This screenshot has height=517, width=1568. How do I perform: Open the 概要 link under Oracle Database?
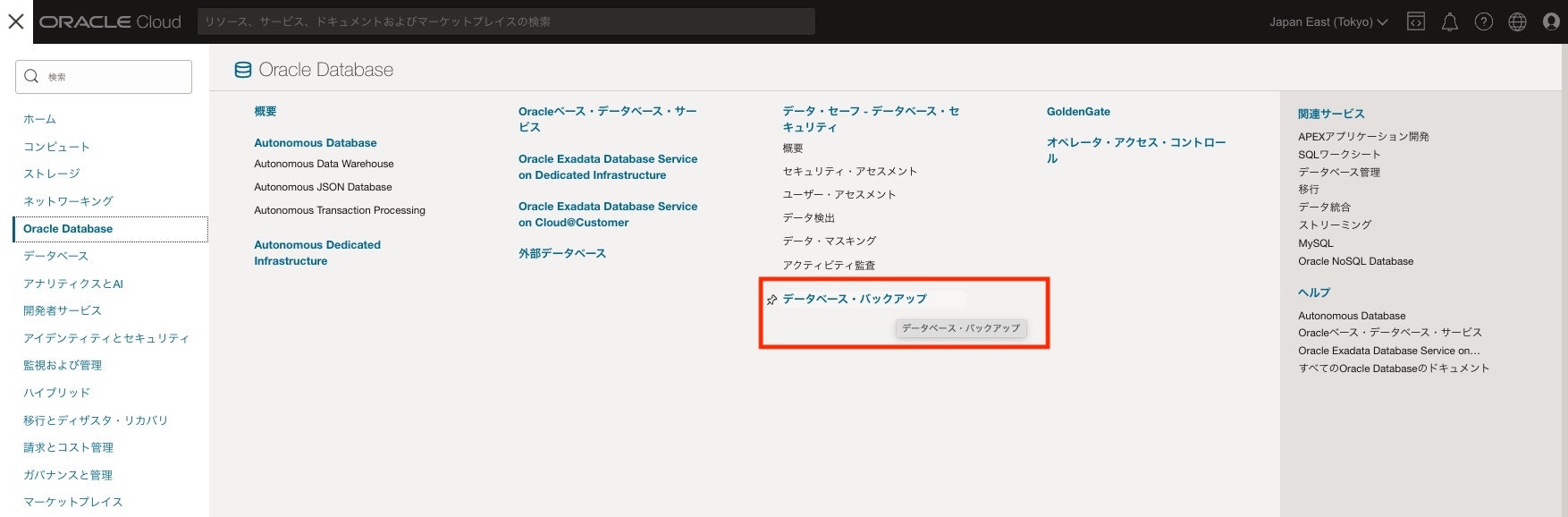(x=266, y=112)
